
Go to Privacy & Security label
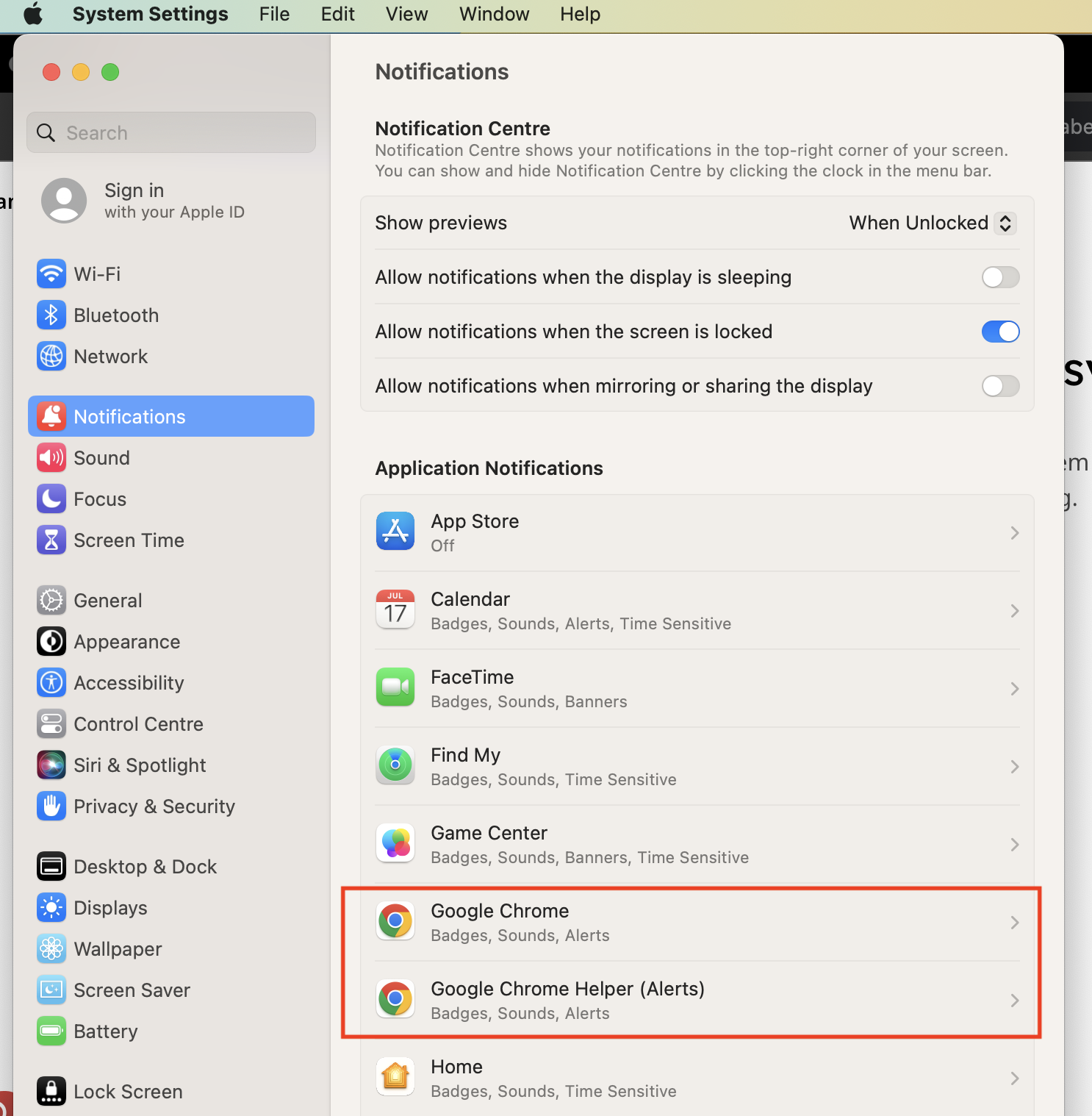154,806
